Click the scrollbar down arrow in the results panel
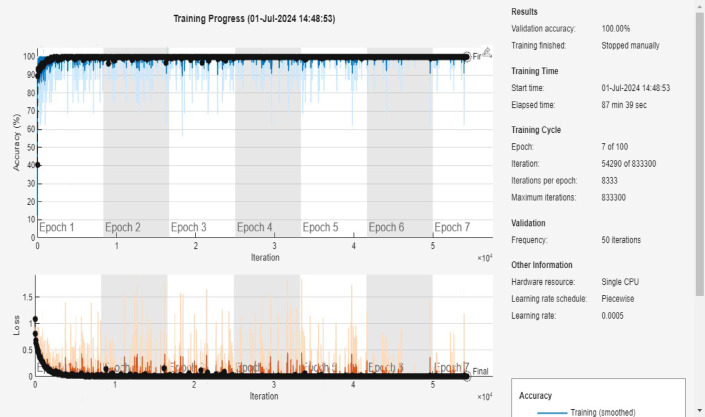Image resolution: width=705 pixels, height=417 pixels. click(x=700, y=410)
